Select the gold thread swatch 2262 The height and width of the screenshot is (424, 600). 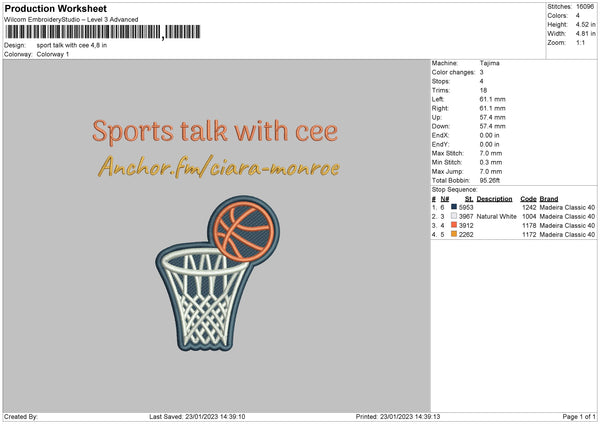point(454,234)
